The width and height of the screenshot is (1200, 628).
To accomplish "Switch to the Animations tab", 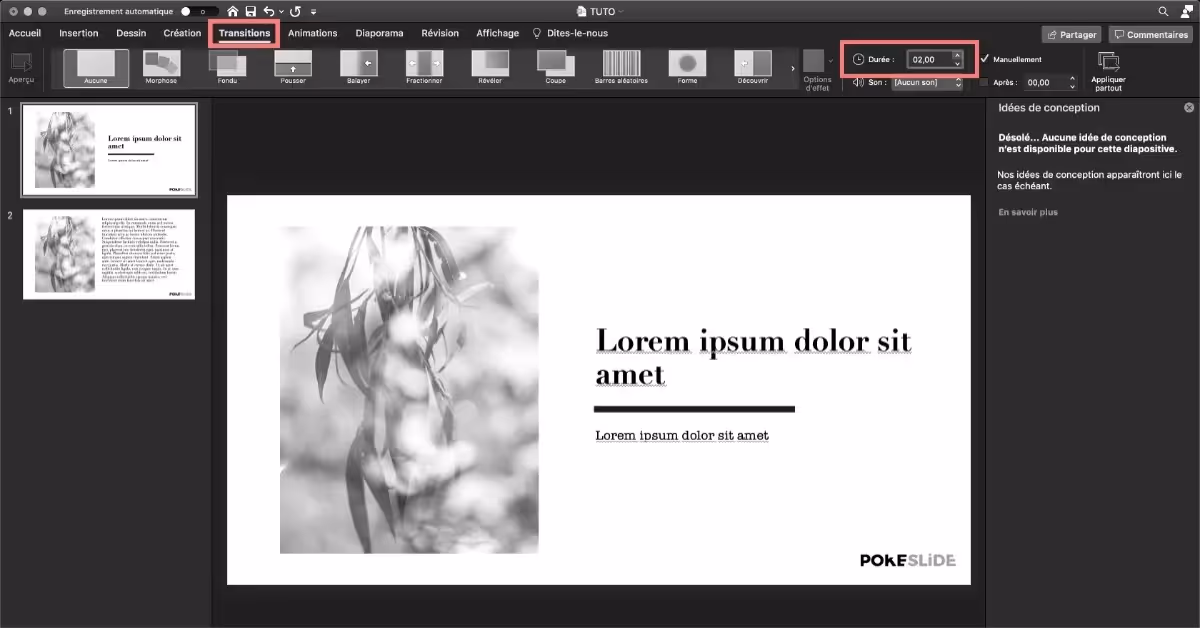I will [313, 32].
